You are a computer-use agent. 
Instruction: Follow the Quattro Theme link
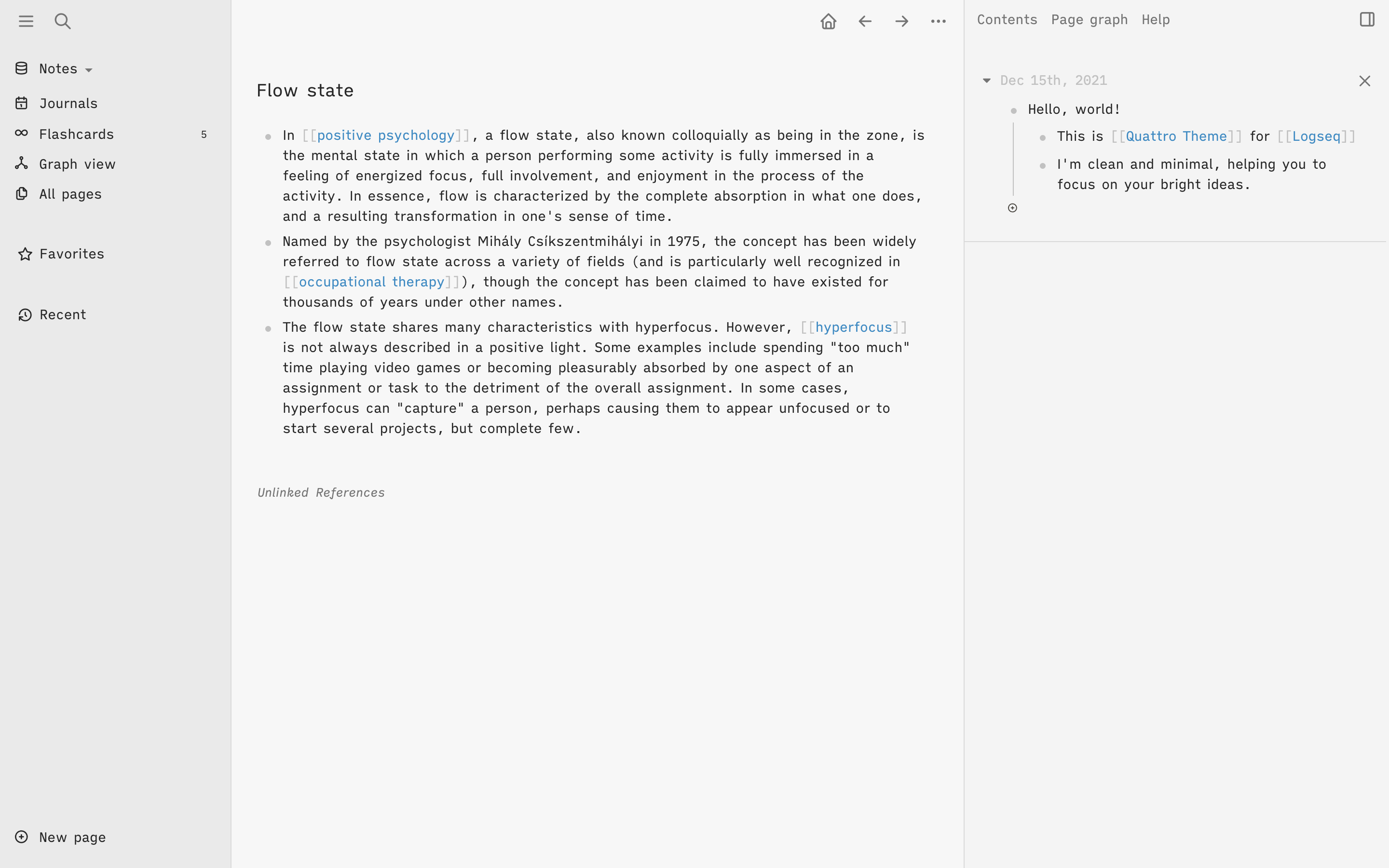[1176, 136]
